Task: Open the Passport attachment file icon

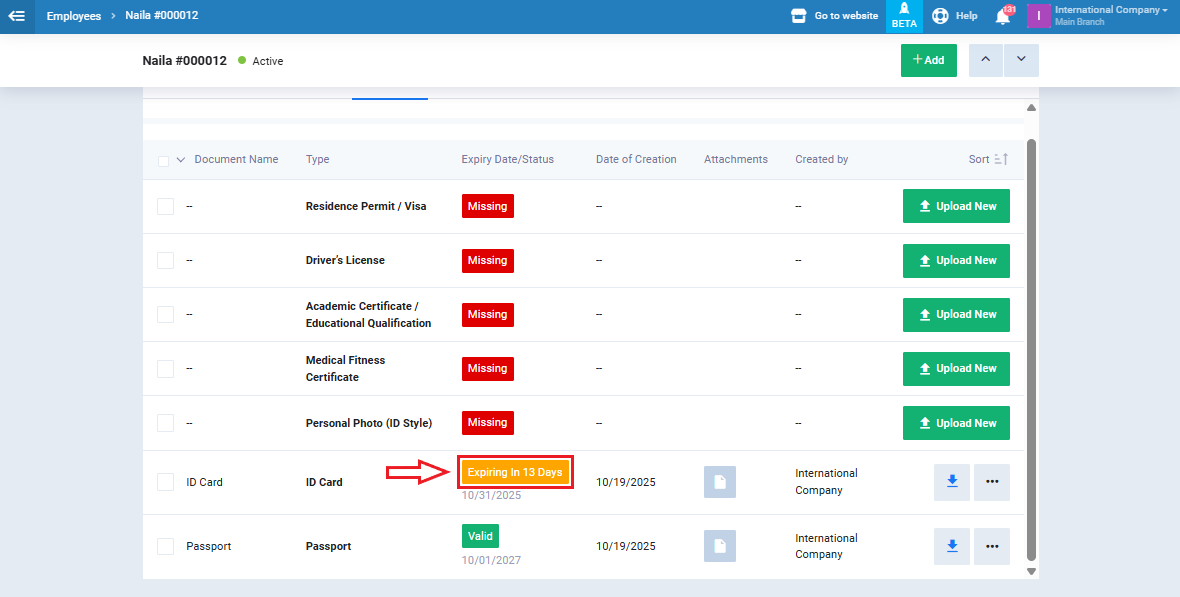Action: pyautogui.click(x=719, y=546)
